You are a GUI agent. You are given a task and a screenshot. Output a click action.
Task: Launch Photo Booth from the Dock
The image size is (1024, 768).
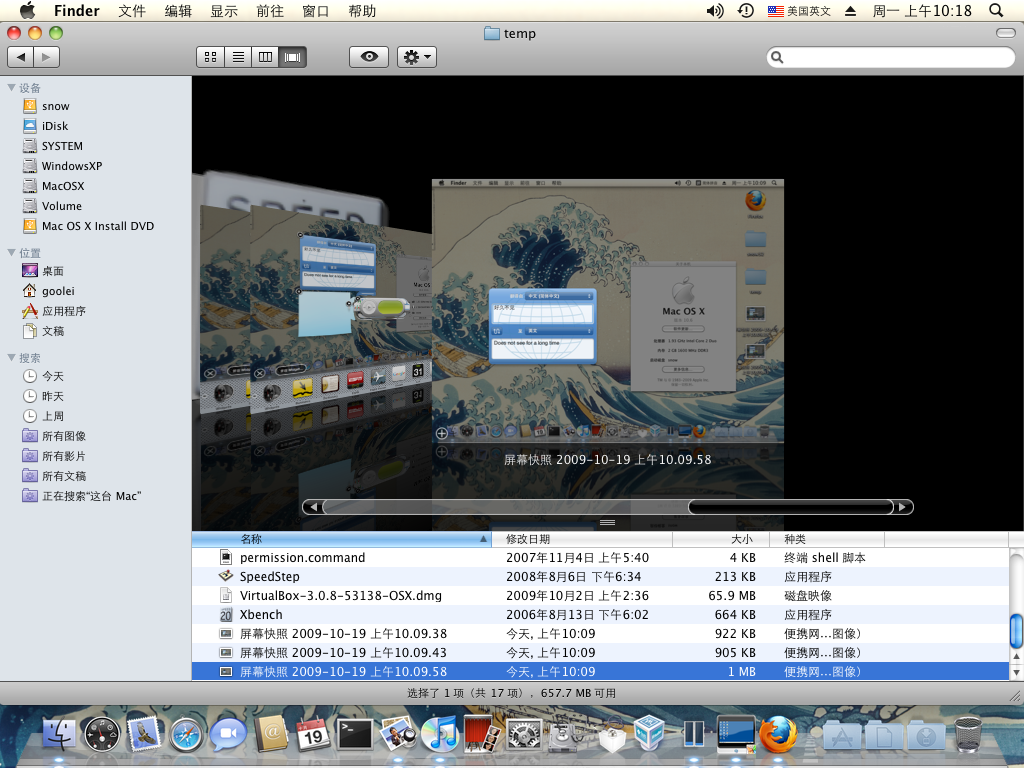pyautogui.click(x=482, y=733)
